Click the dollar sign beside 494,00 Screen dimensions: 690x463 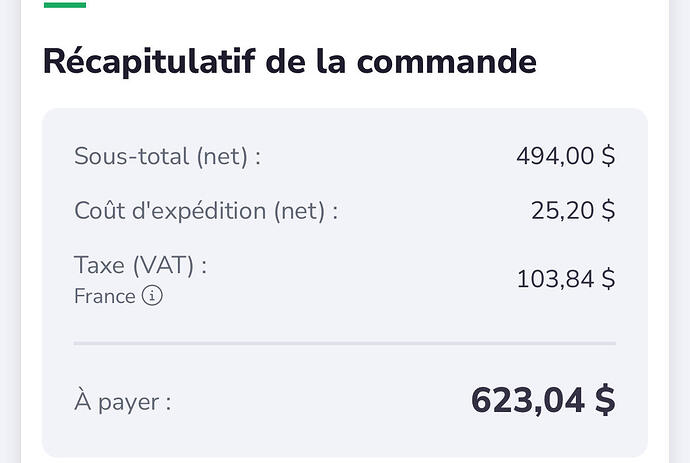point(609,156)
